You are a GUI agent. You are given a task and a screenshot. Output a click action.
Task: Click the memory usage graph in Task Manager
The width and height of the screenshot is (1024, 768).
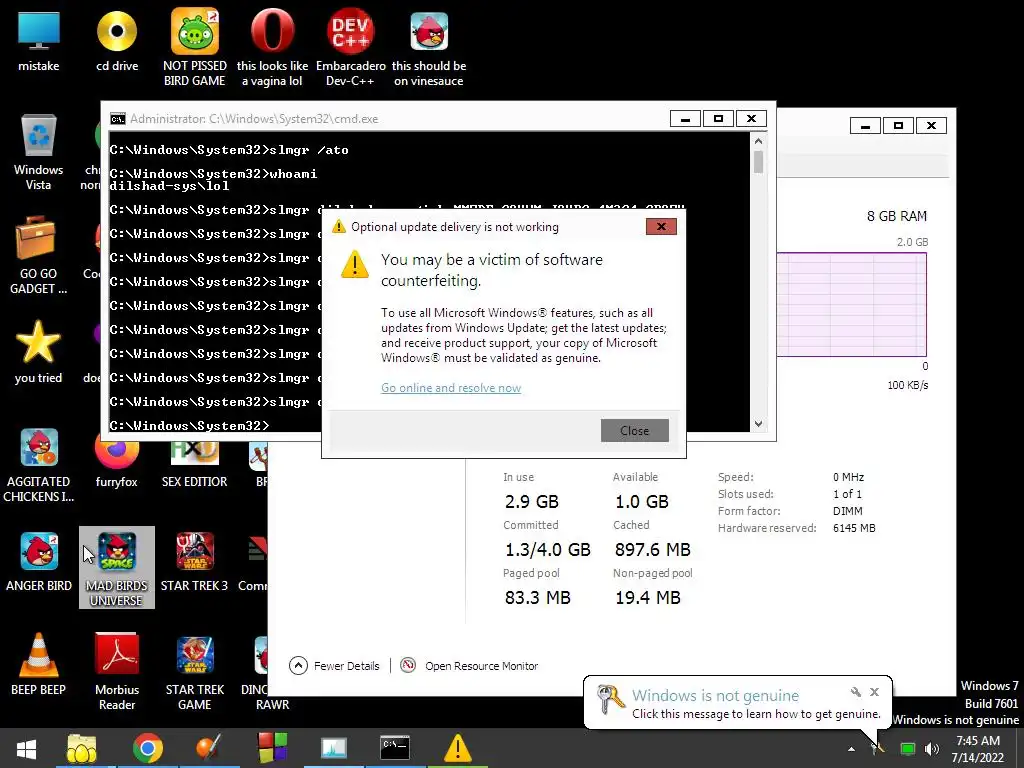pos(852,304)
